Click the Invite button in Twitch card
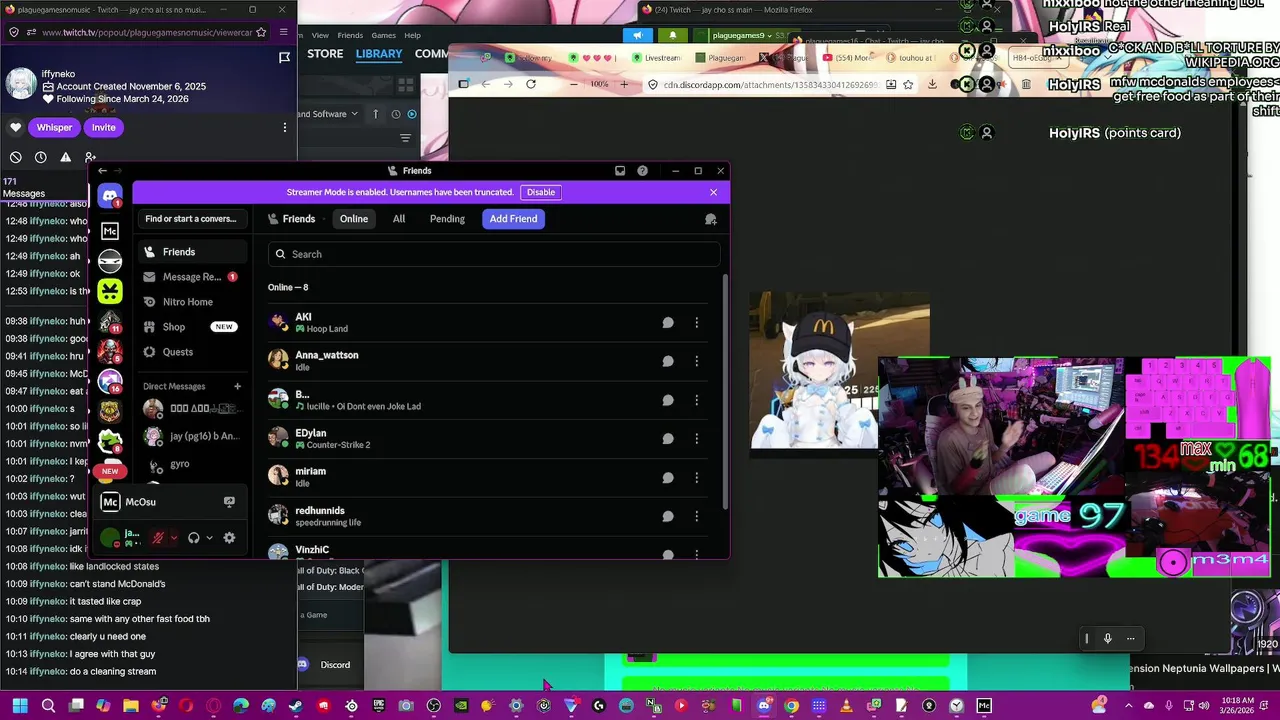Image resolution: width=1280 pixels, height=720 pixels. tap(104, 128)
